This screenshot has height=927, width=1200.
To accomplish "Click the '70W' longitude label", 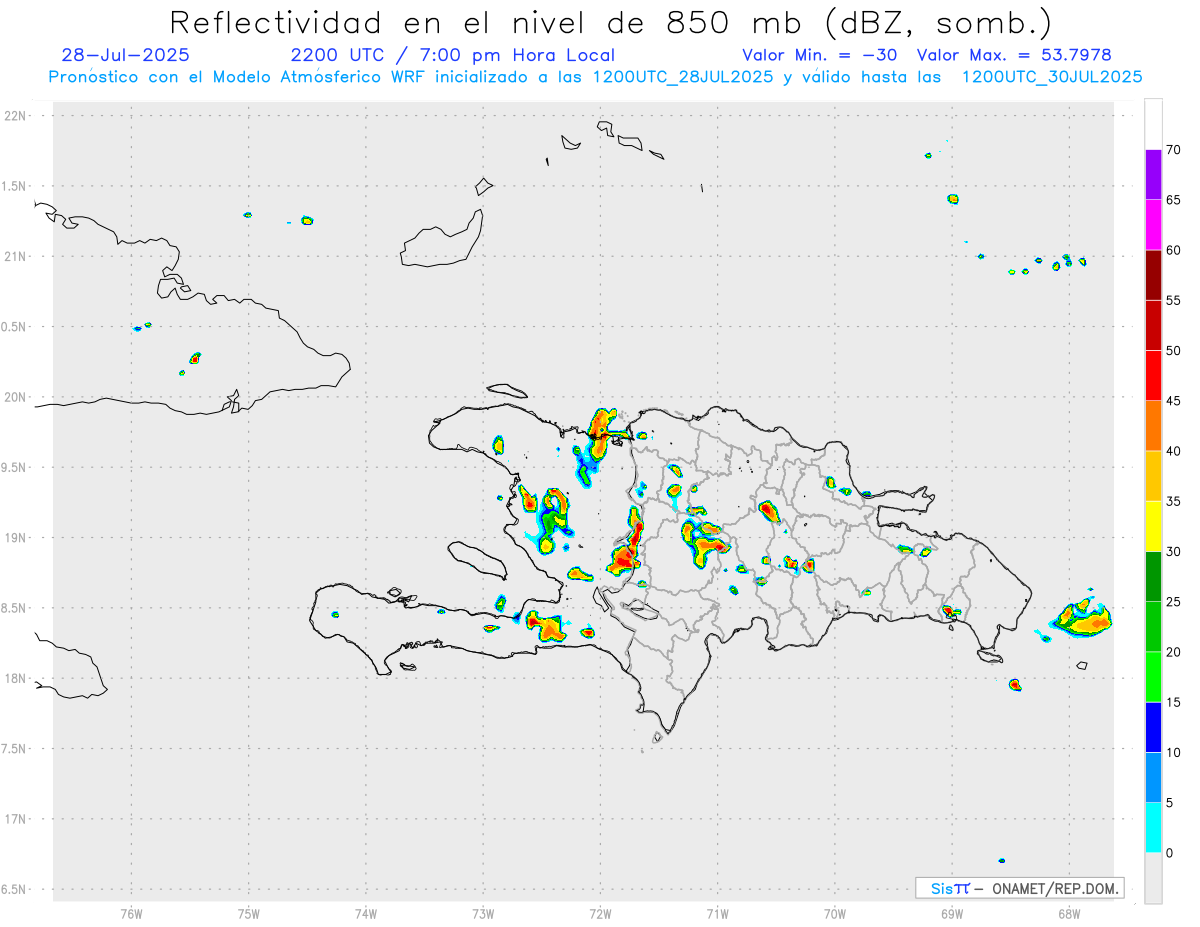I will pyautogui.click(x=835, y=913).
